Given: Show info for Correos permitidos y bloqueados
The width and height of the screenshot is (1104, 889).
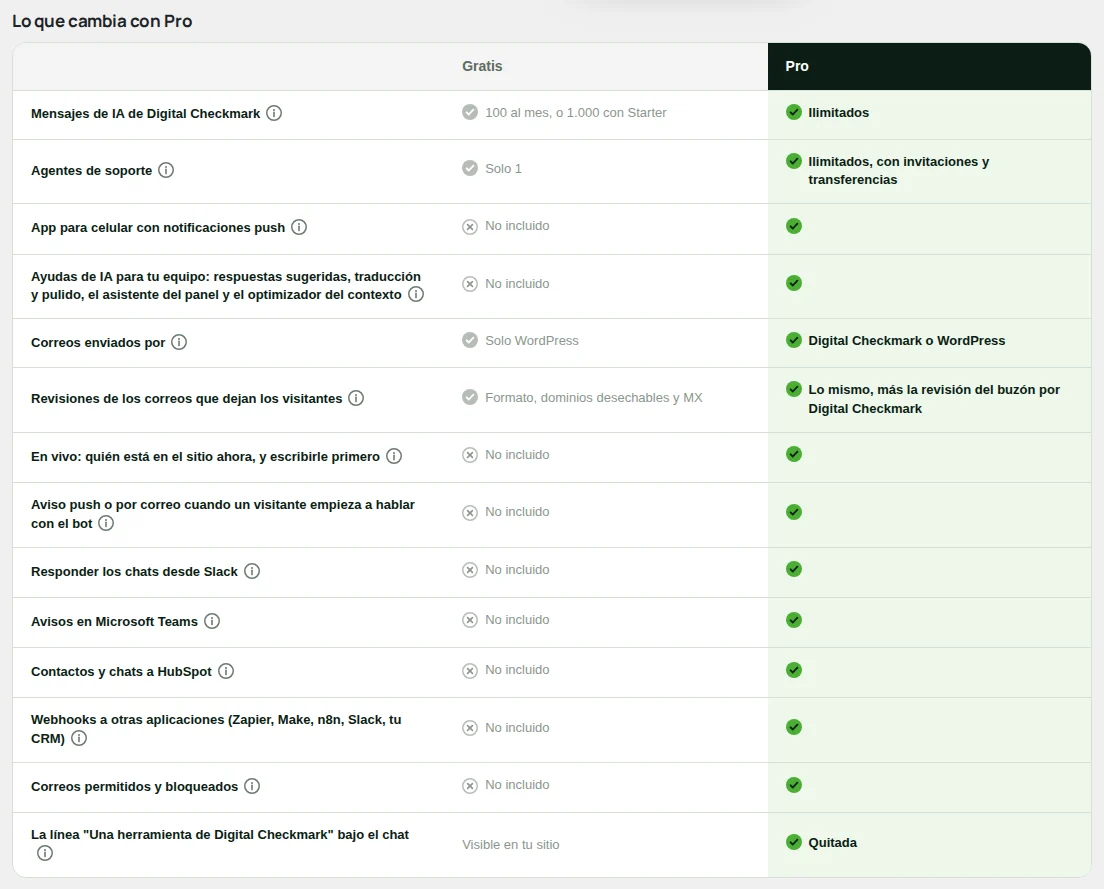Looking at the screenshot, I should [252, 786].
